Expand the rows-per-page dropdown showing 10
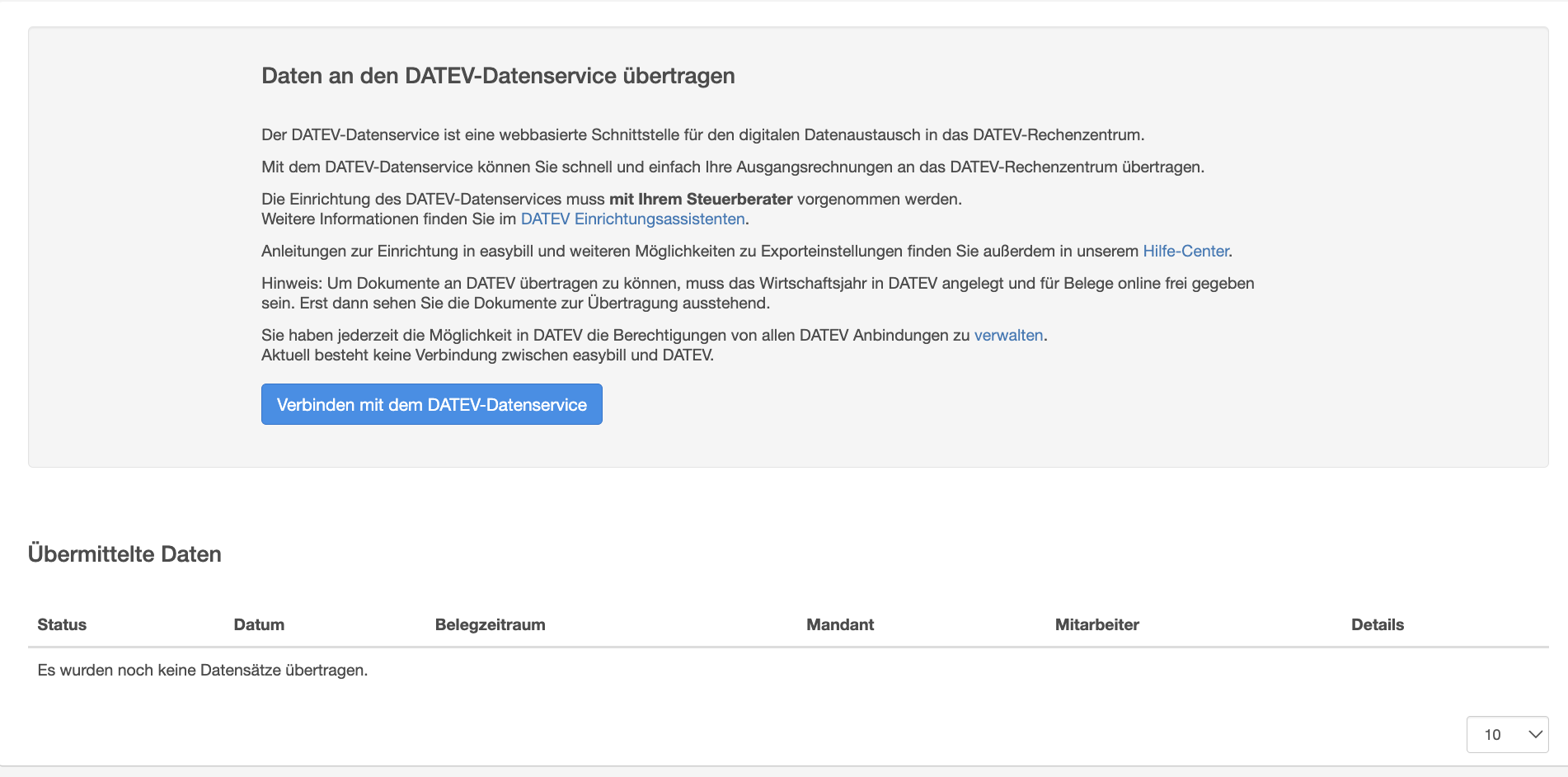This screenshot has width=1568, height=777. 1506,734
